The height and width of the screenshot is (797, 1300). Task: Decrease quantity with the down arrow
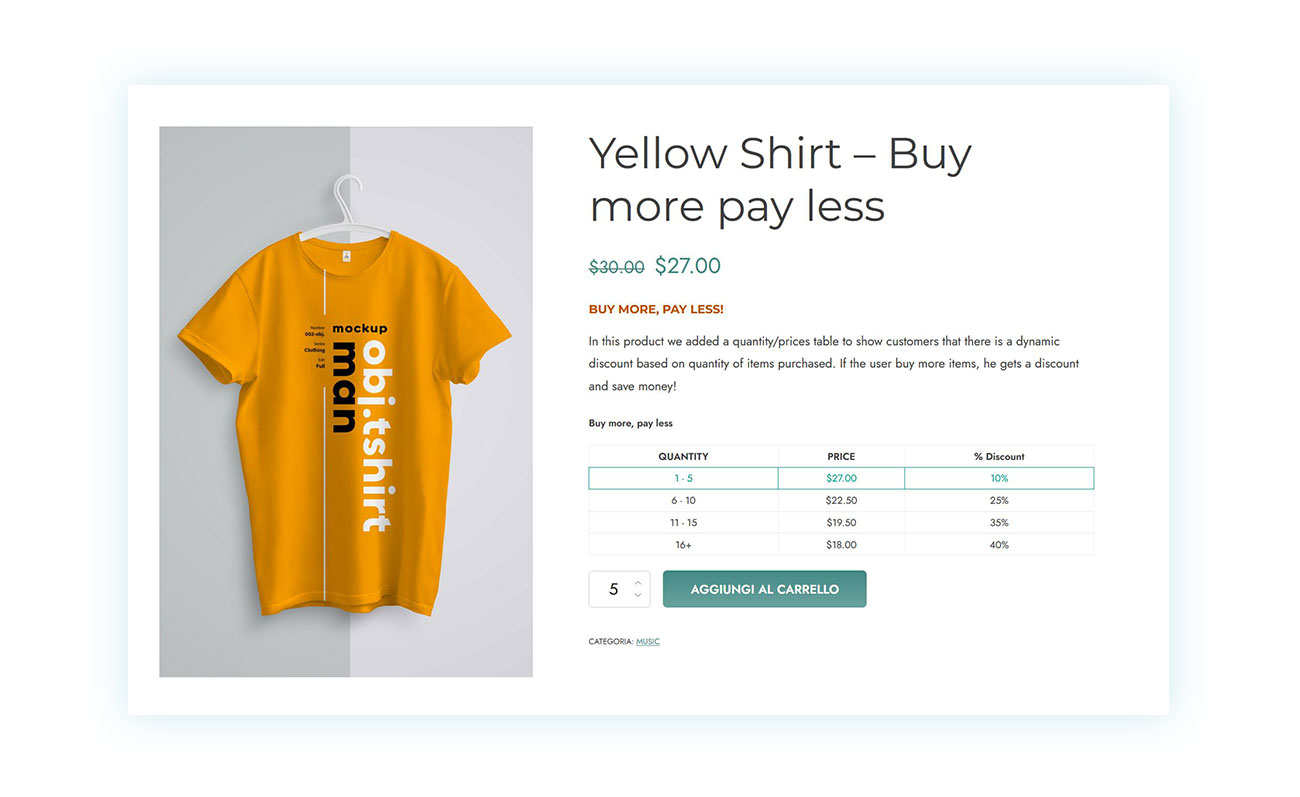click(x=638, y=596)
